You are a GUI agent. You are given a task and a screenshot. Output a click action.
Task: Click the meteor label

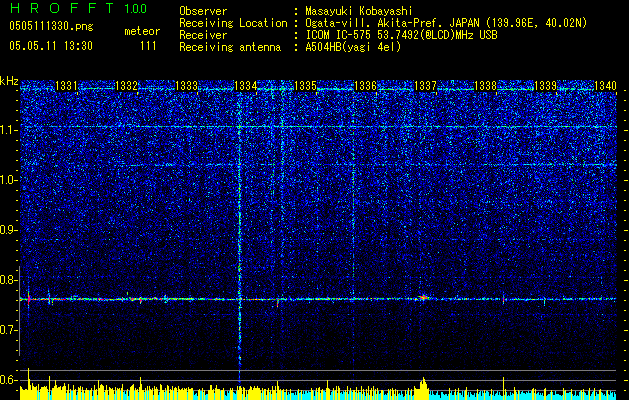coord(142,31)
